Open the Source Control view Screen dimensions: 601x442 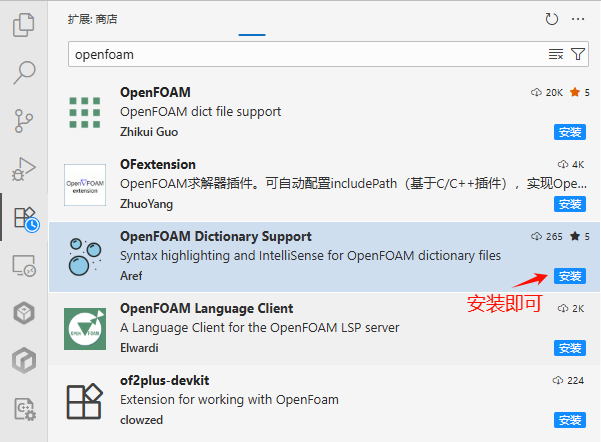pyautogui.click(x=24, y=121)
